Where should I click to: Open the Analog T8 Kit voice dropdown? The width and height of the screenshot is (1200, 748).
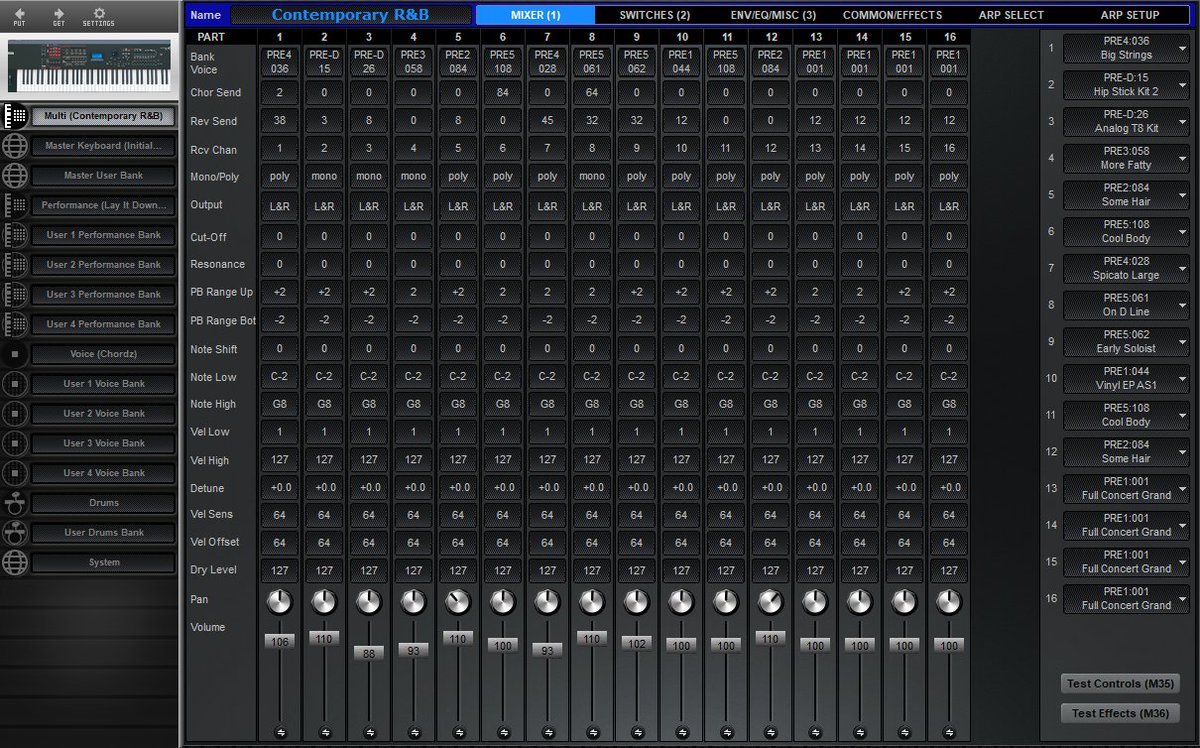tap(1126, 121)
